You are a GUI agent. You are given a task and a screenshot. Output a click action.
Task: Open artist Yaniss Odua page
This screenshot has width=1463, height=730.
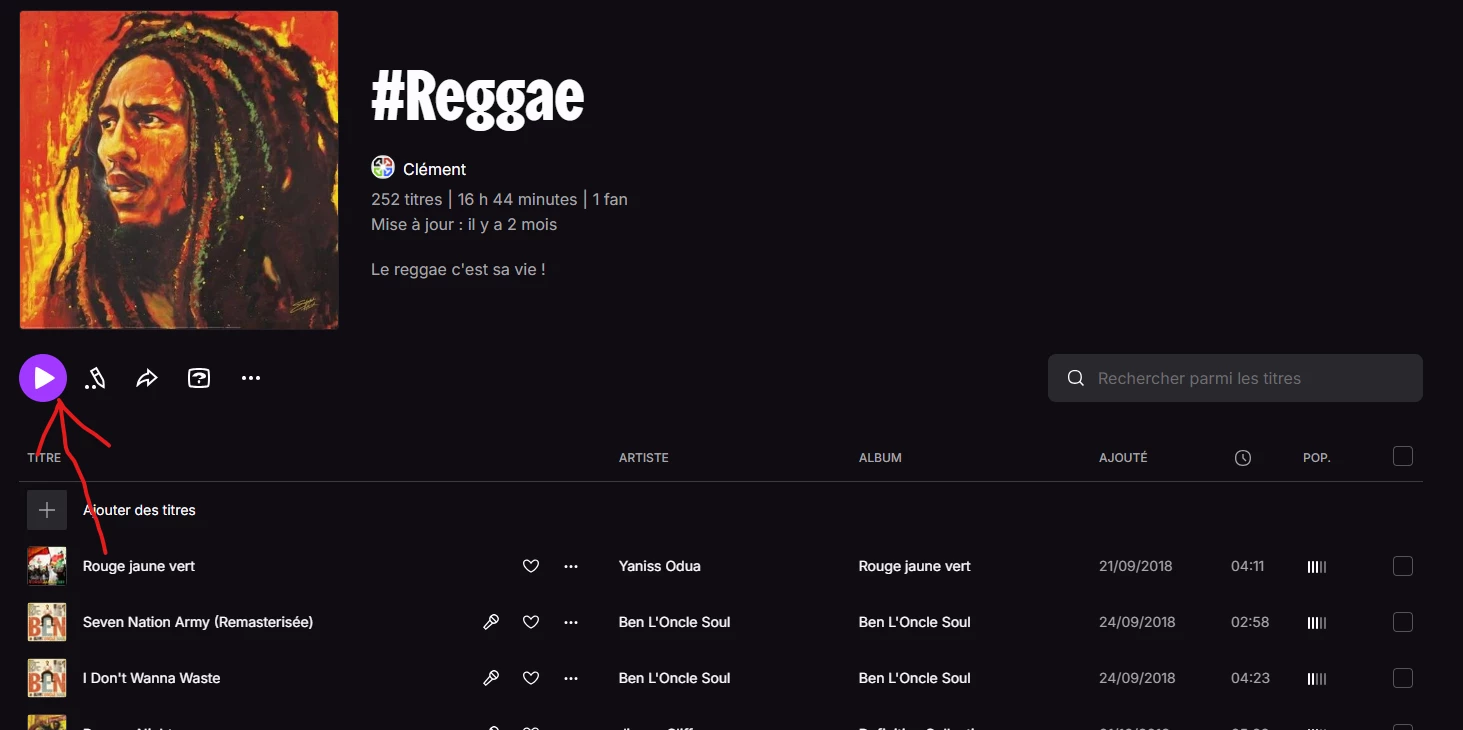[659, 566]
